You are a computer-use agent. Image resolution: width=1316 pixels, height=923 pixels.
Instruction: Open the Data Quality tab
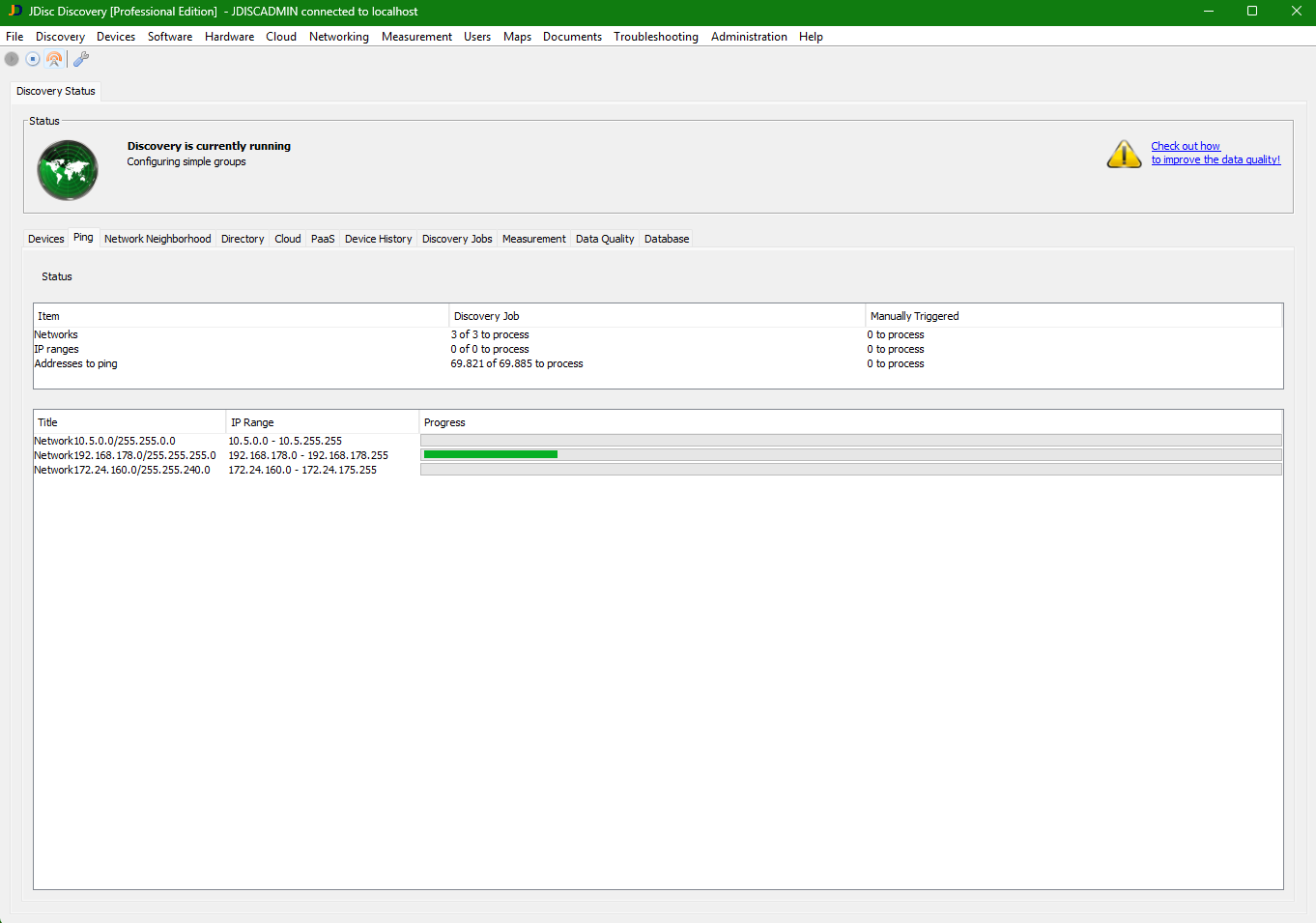[x=604, y=239]
